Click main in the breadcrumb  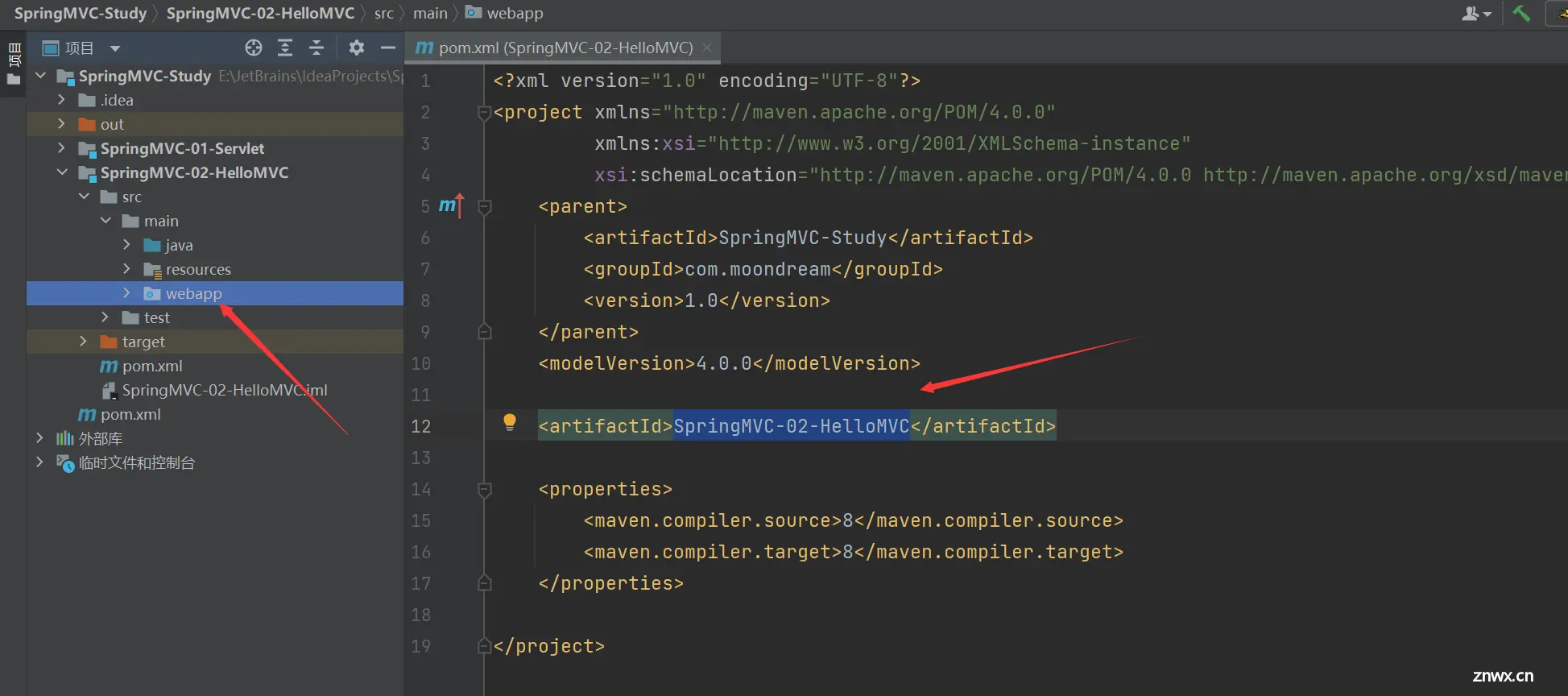430,13
